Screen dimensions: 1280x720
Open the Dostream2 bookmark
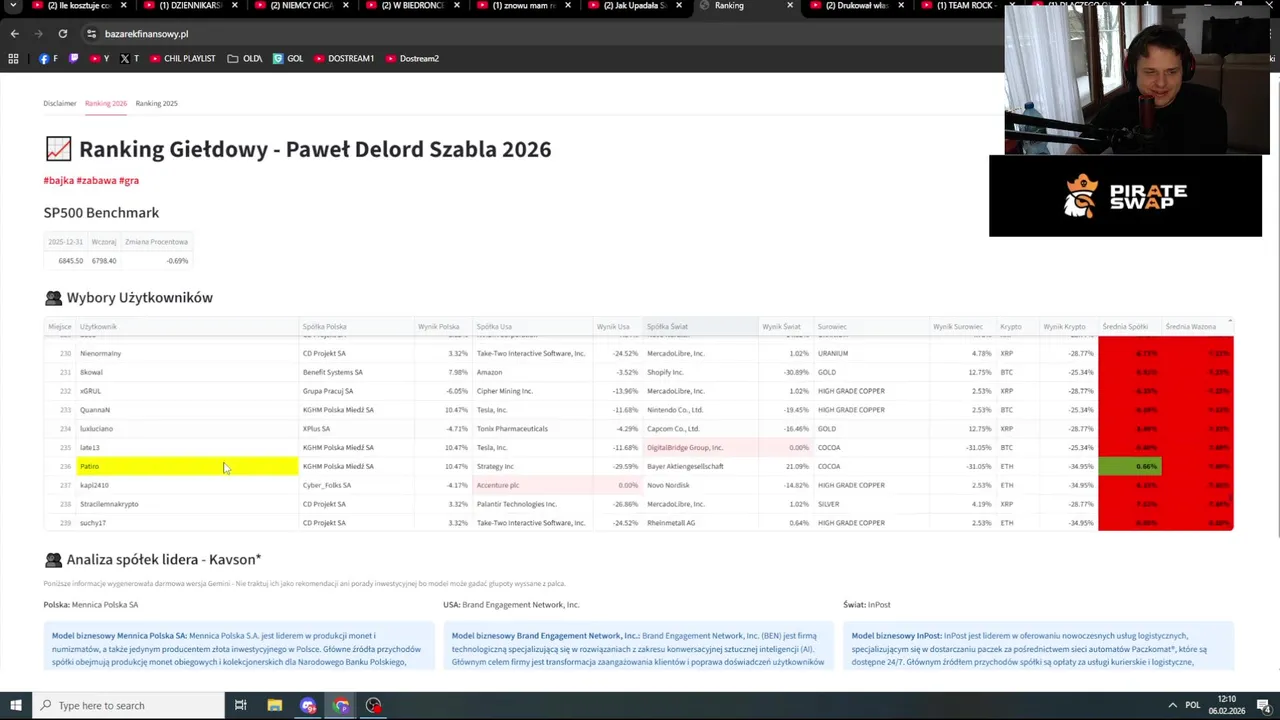pyautogui.click(x=412, y=58)
